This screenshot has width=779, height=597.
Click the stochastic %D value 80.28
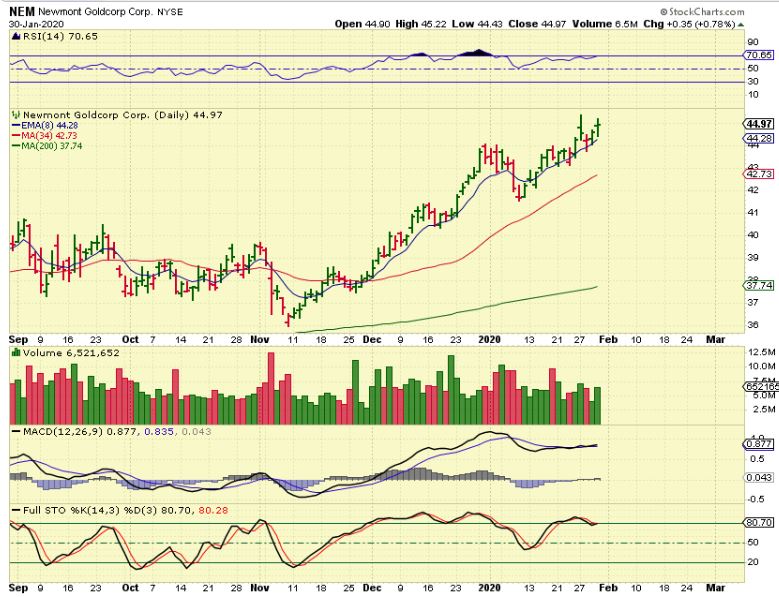tap(213, 510)
